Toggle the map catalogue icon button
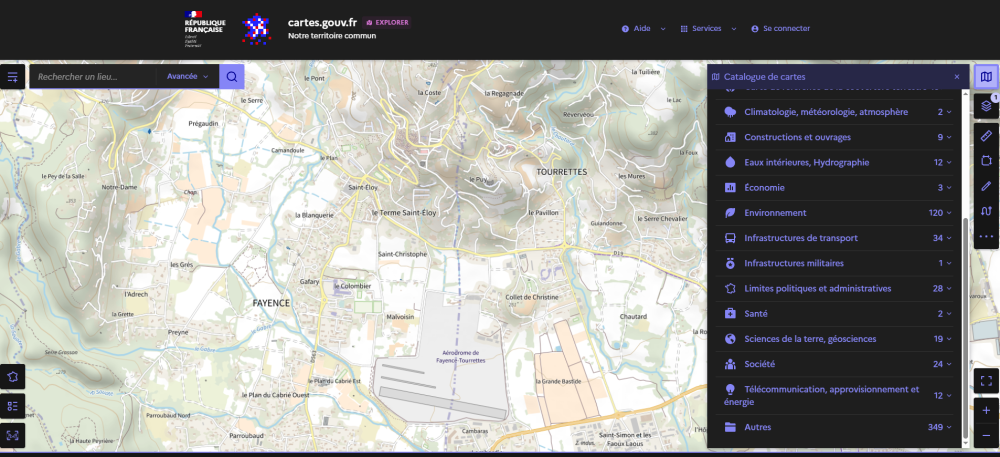This screenshot has height=457, width=1000. [x=986, y=76]
